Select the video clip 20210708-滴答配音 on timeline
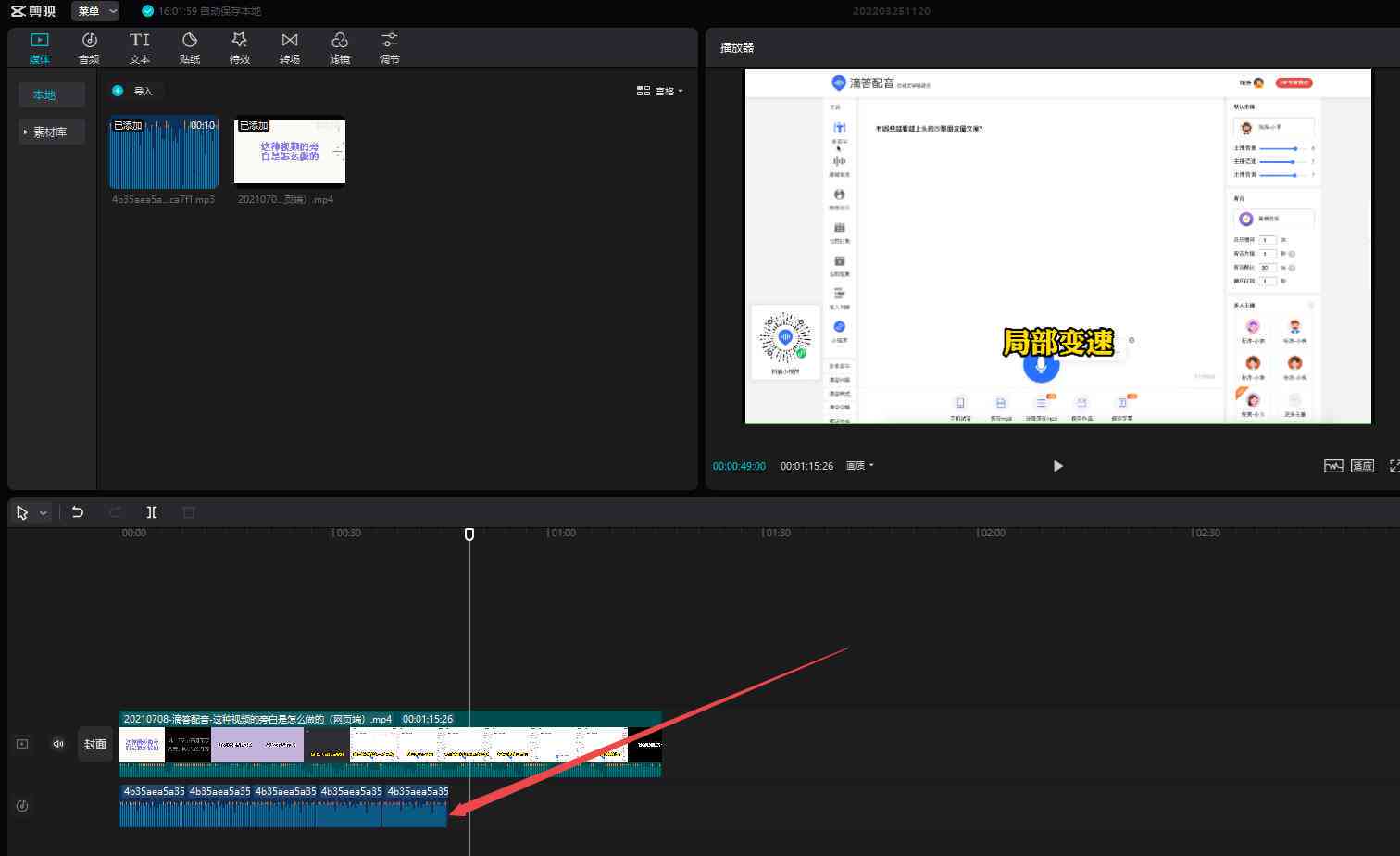 (390, 744)
